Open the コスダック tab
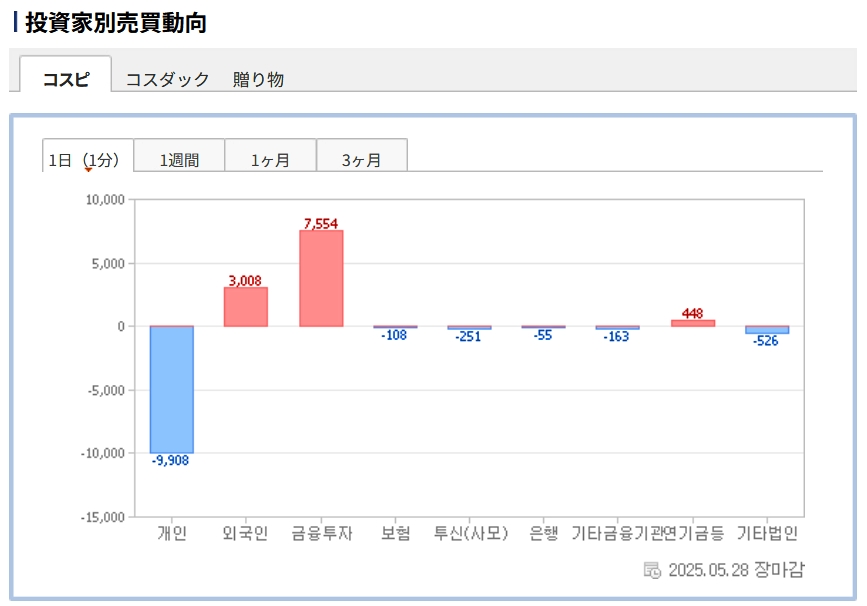Image resolution: width=867 pixels, height=606 pixels. (x=167, y=79)
